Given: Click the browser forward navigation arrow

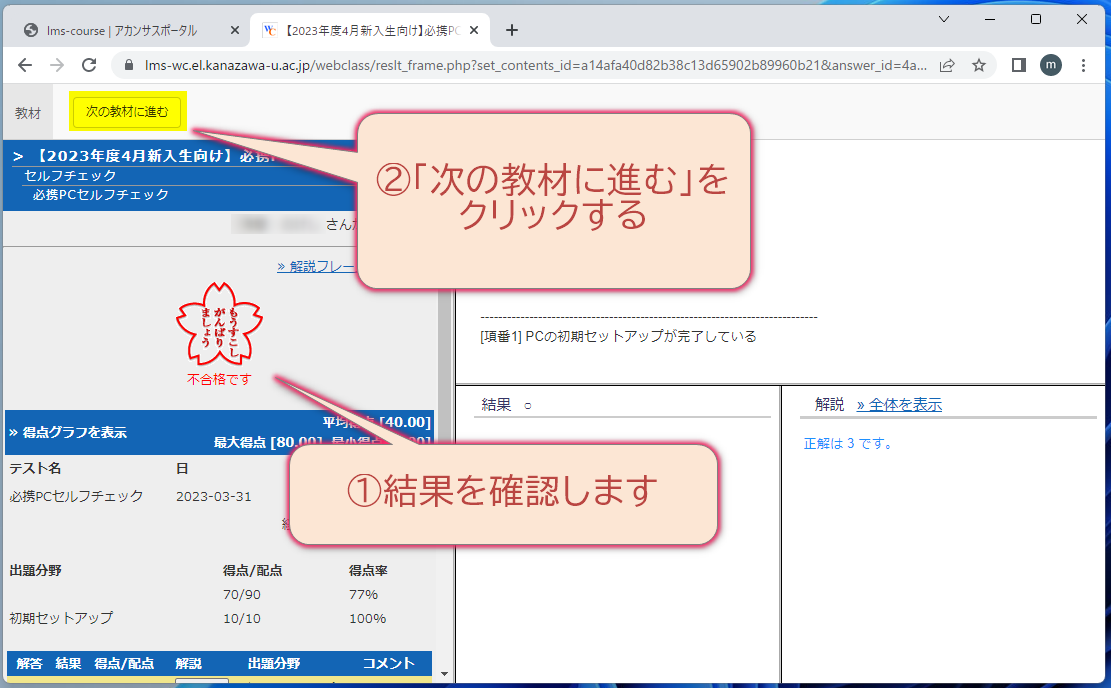Looking at the screenshot, I should coord(58,64).
